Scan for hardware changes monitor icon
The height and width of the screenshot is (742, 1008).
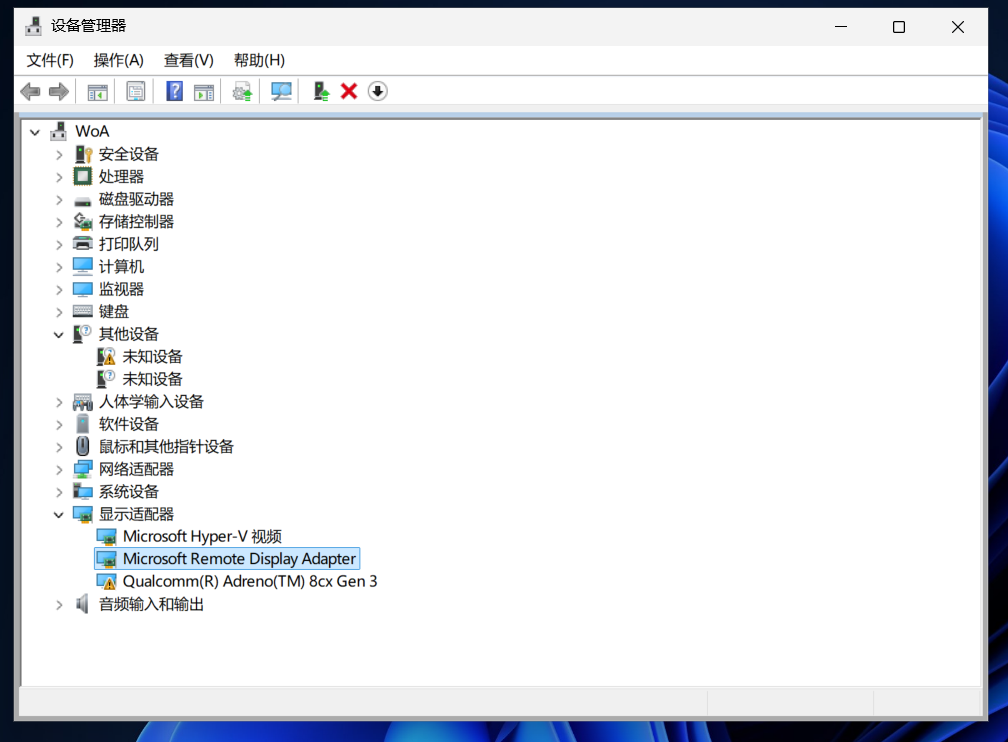pyautogui.click(x=281, y=91)
